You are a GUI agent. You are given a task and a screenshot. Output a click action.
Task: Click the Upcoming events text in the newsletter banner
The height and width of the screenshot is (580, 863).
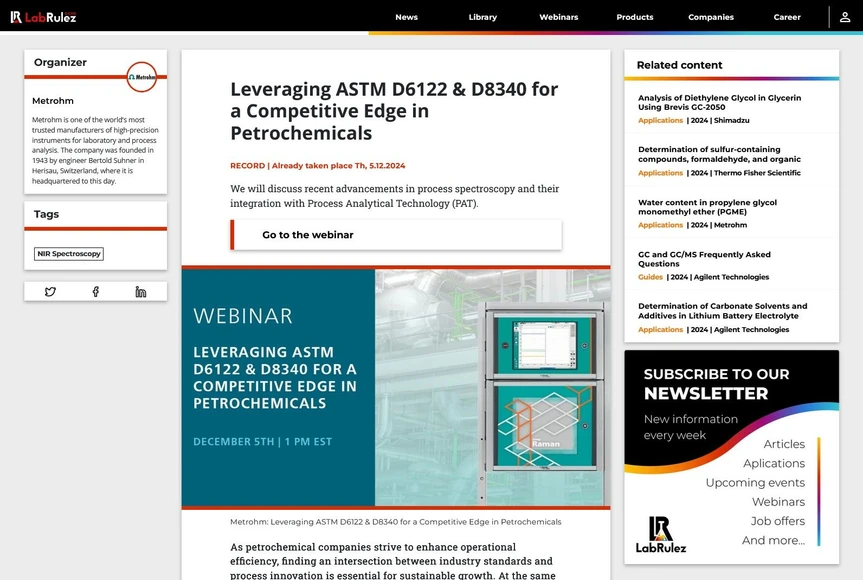tap(755, 483)
